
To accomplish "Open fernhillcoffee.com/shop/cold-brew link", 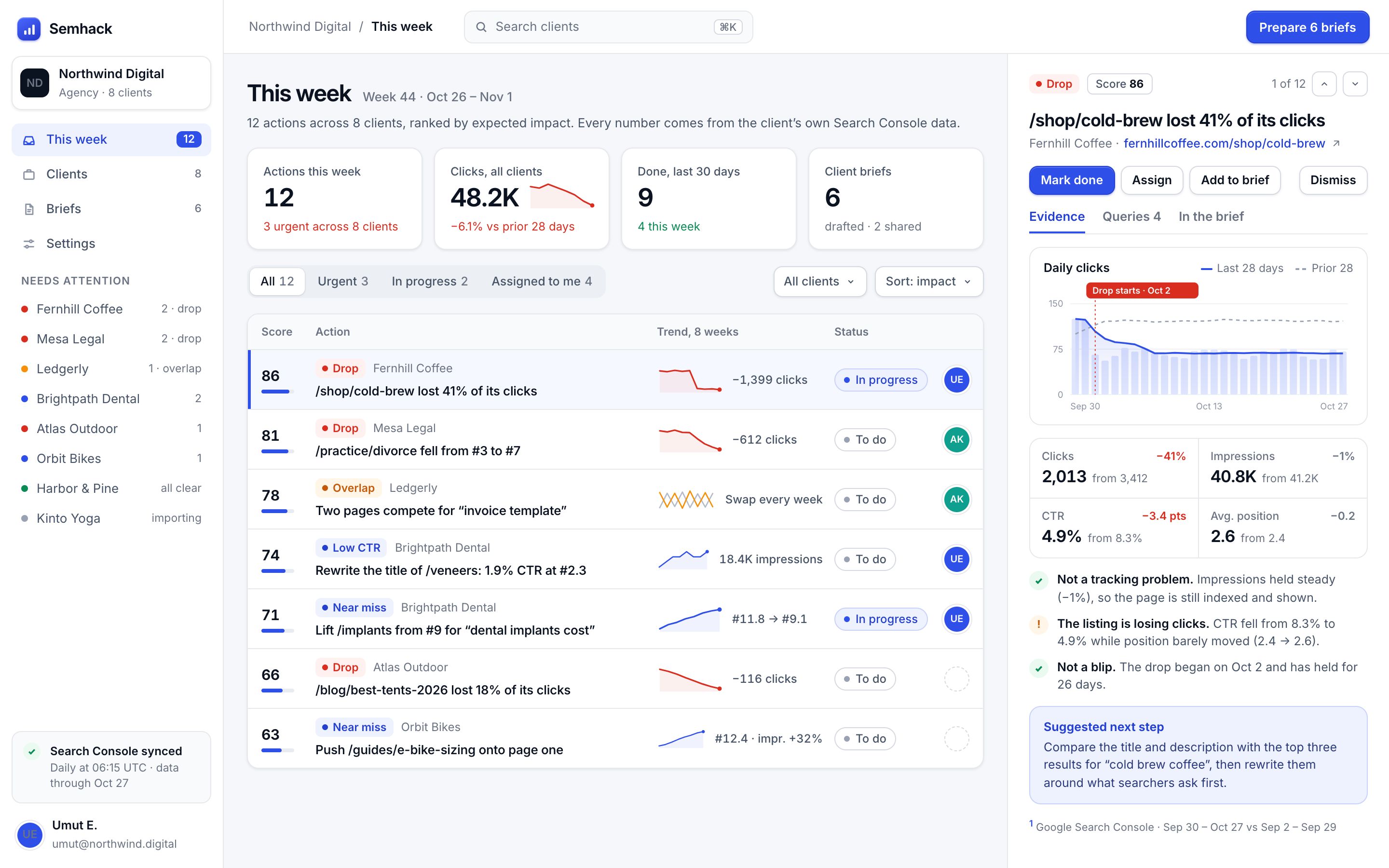I will pos(1224,144).
